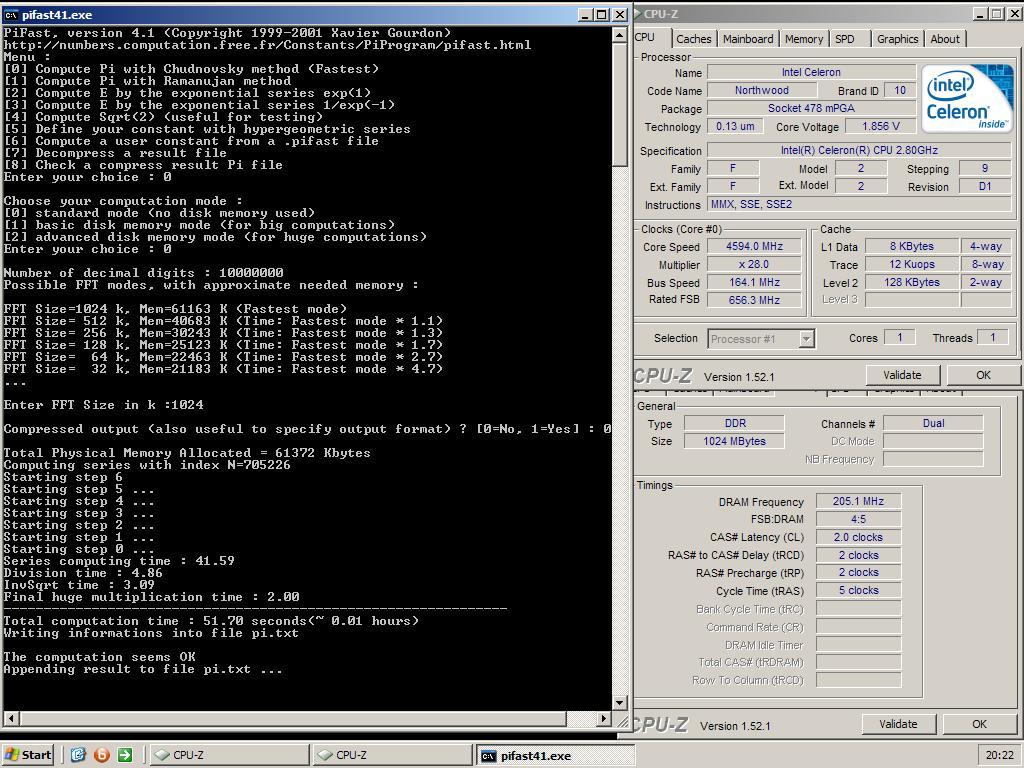The image size is (1024, 768).
Task: Click the system tray clock 20:22
Action: [x=999, y=755]
